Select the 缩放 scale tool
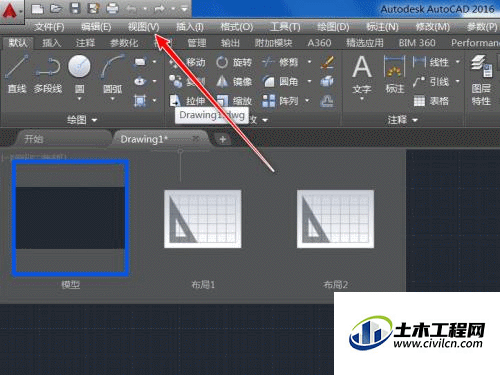Image resolution: width=500 pixels, height=375 pixels. click(234, 101)
